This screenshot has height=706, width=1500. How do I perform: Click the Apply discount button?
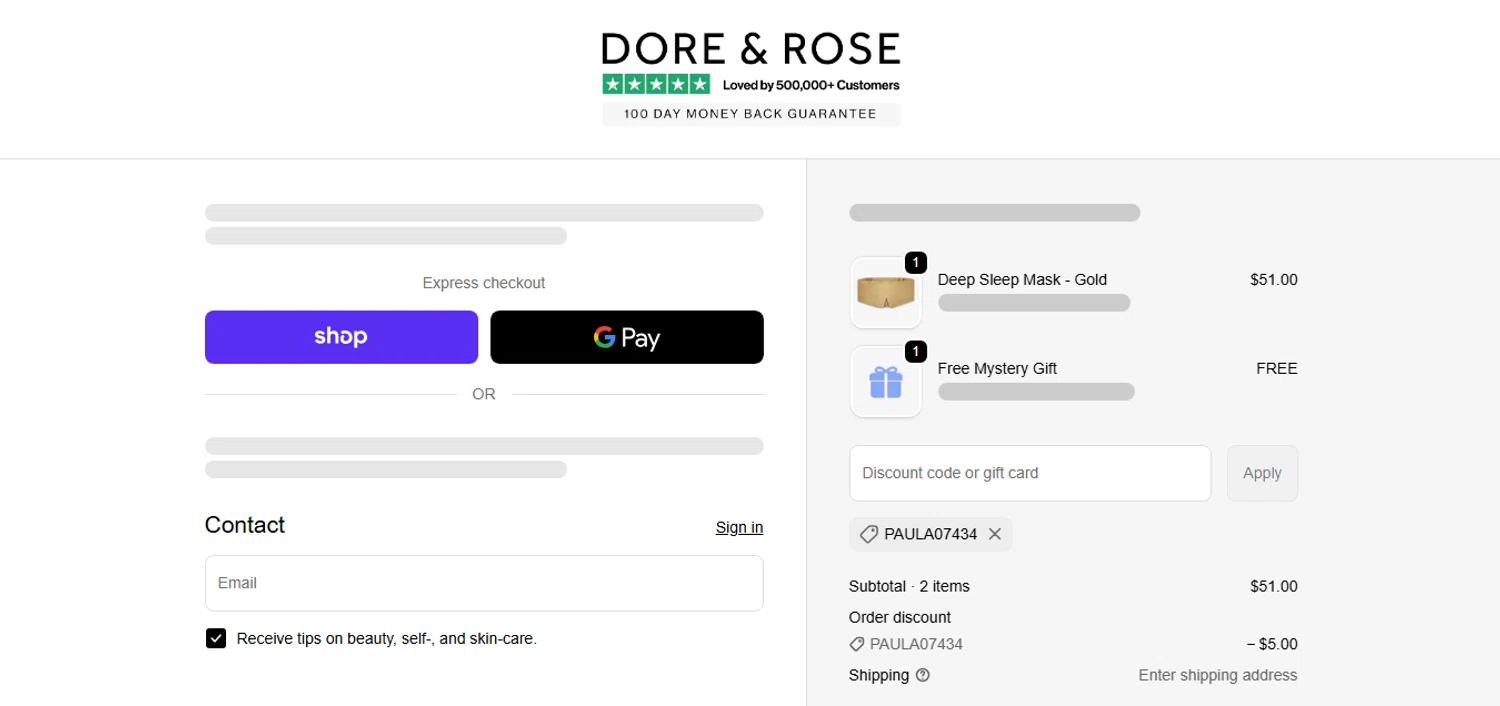point(1262,473)
